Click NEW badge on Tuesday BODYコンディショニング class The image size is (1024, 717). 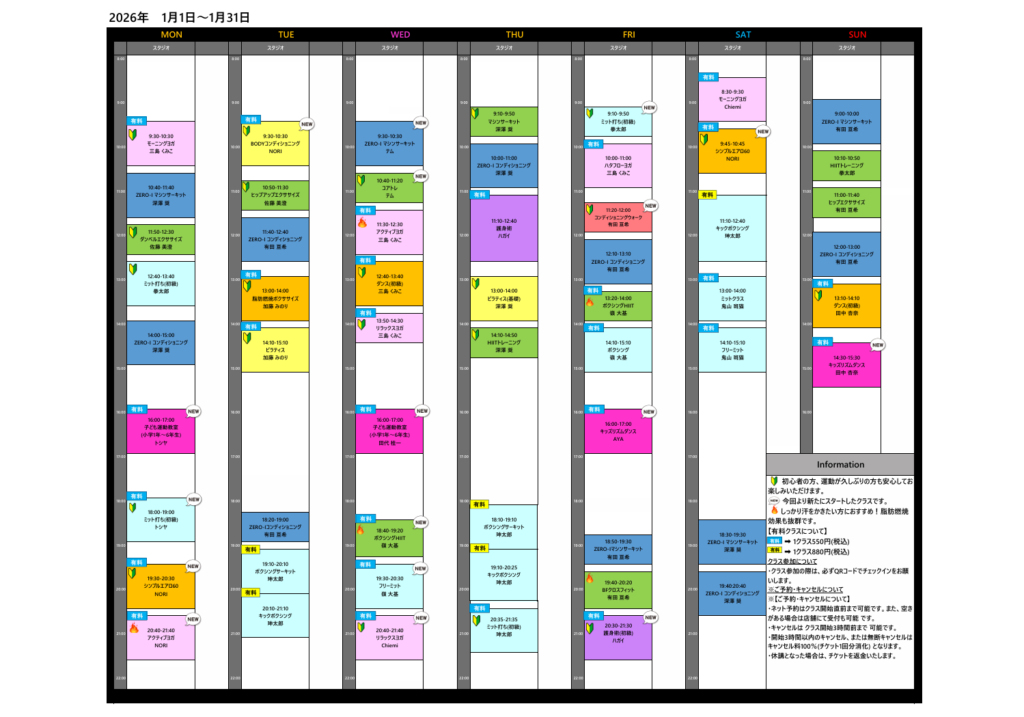click(307, 125)
